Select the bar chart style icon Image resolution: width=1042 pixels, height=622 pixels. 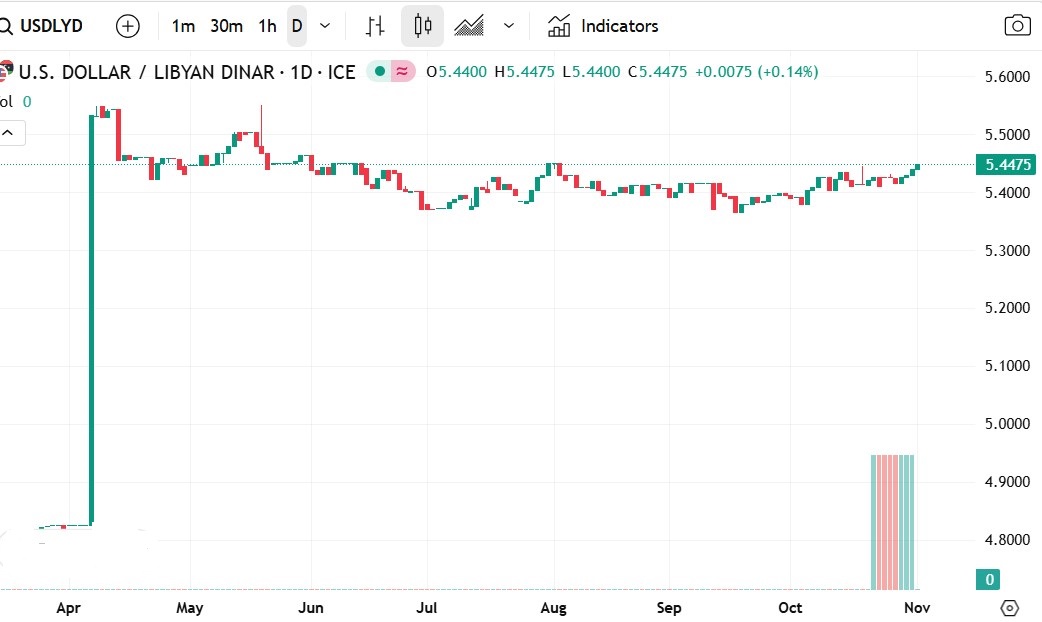click(375, 26)
